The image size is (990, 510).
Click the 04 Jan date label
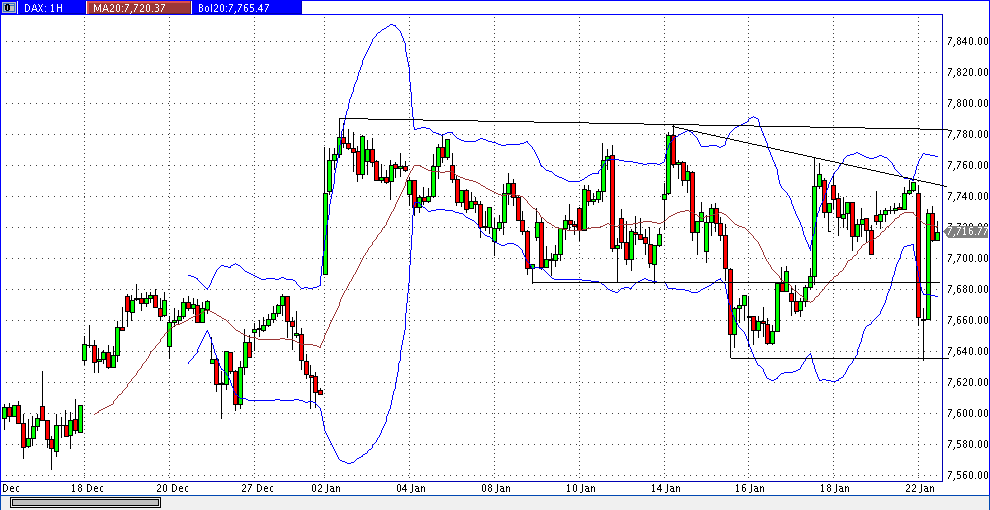coord(413,488)
